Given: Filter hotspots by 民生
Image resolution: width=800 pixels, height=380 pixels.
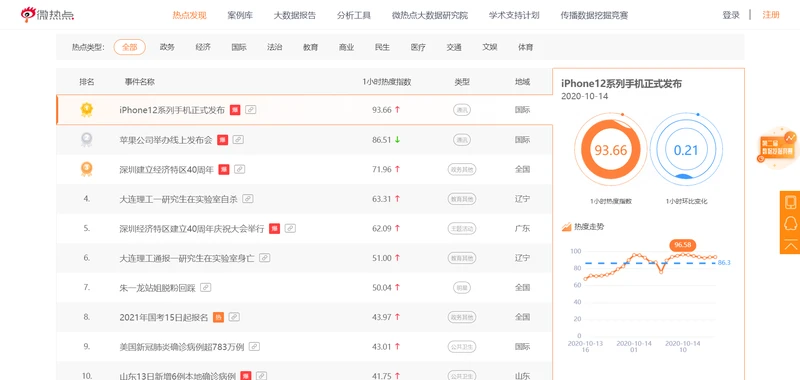Looking at the screenshot, I should (x=382, y=47).
